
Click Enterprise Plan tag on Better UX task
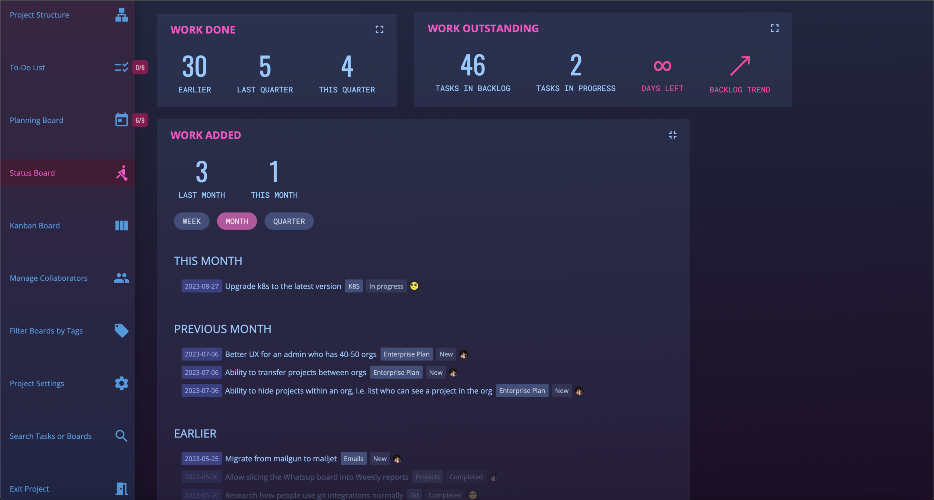pos(406,354)
